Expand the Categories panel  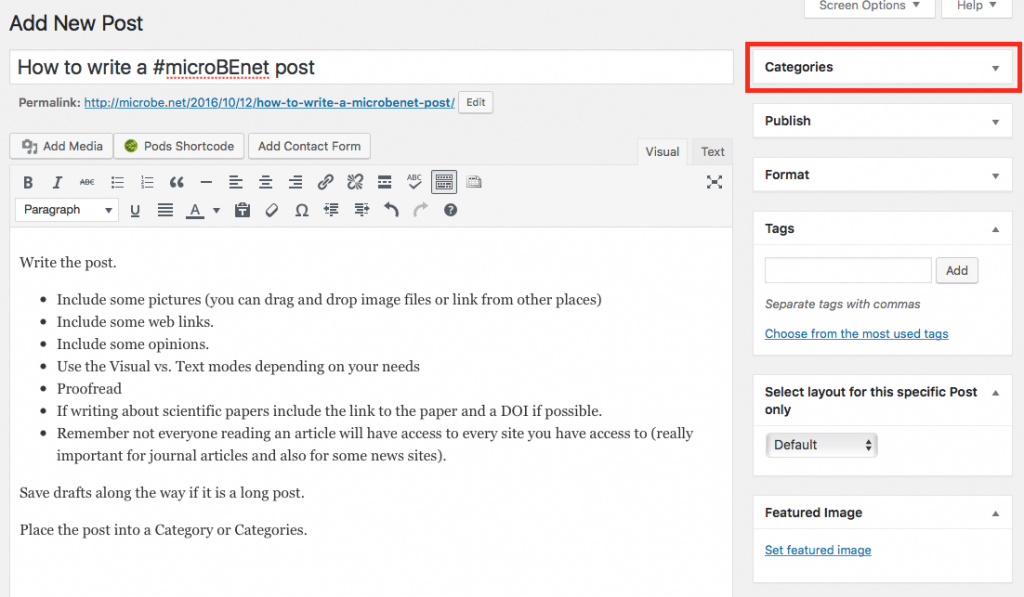point(995,68)
